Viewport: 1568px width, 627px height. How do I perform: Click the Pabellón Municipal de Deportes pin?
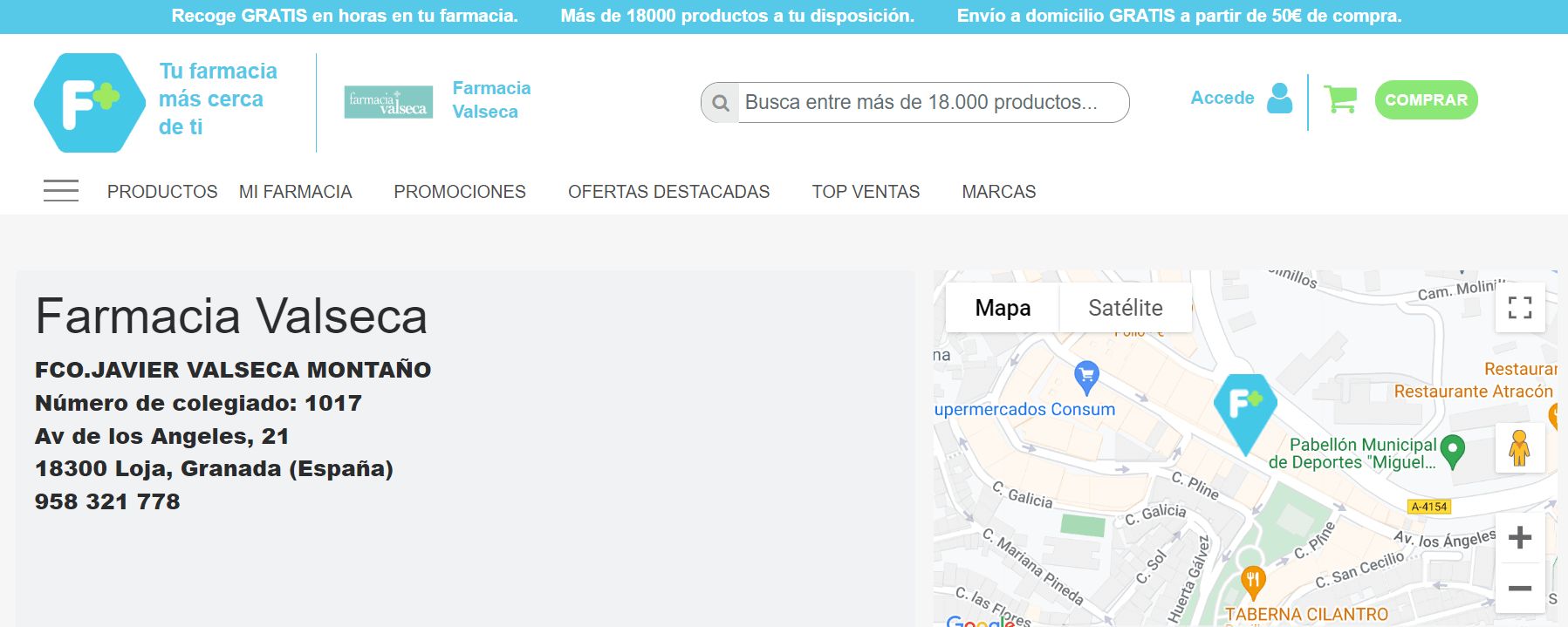[x=1452, y=452]
